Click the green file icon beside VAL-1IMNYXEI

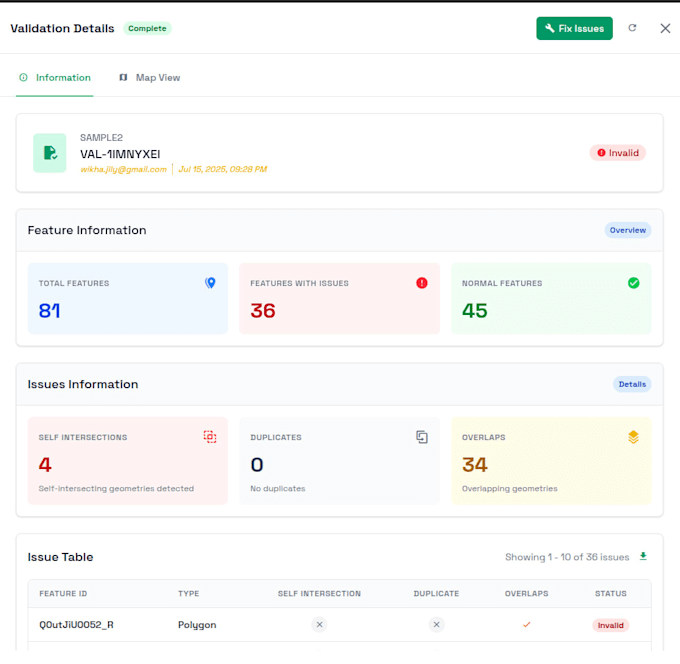[50, 153]
